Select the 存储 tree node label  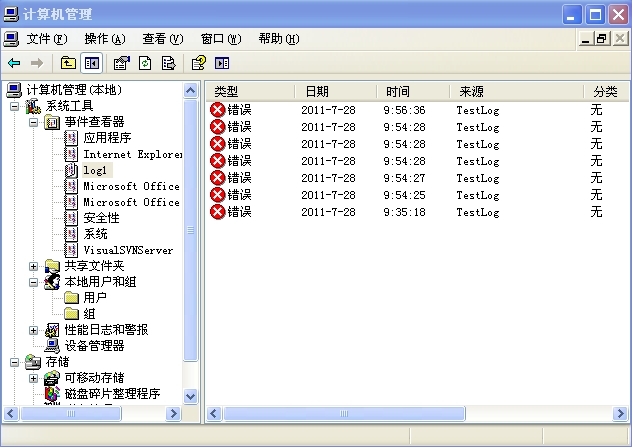(x=57, y=362)
